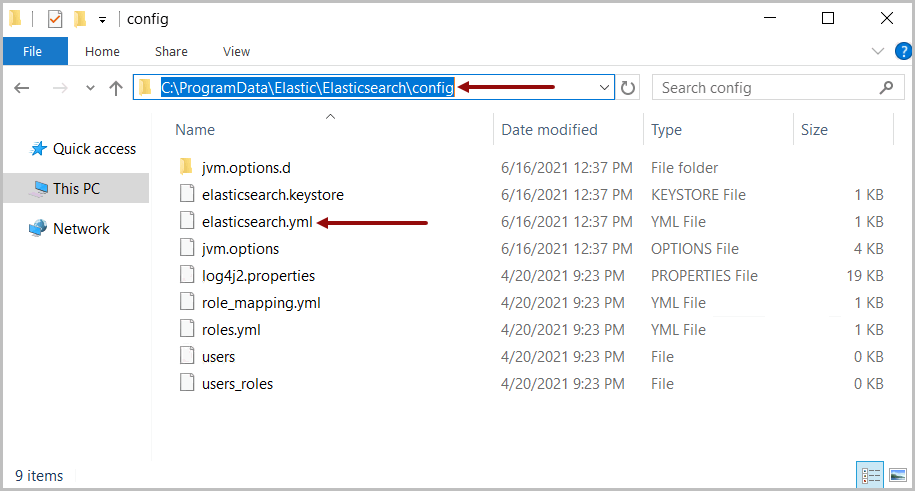The image size is (915, 491).
Task: Sort by the Name column header
Action: (195, 130)
